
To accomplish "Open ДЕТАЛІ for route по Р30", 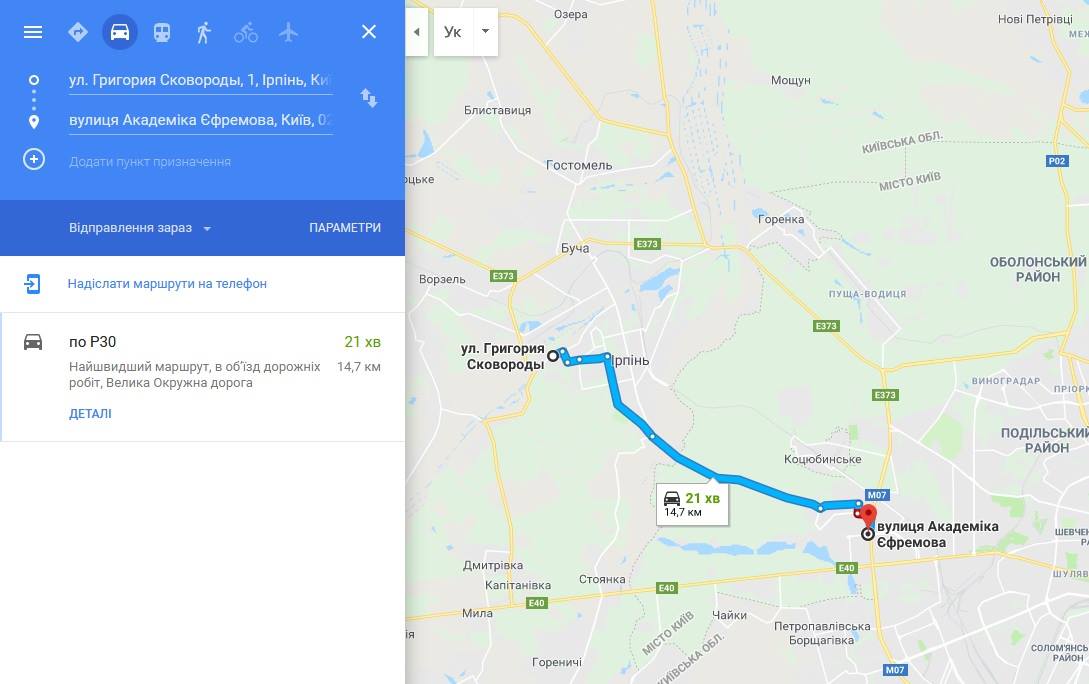I will coord(90,414).
